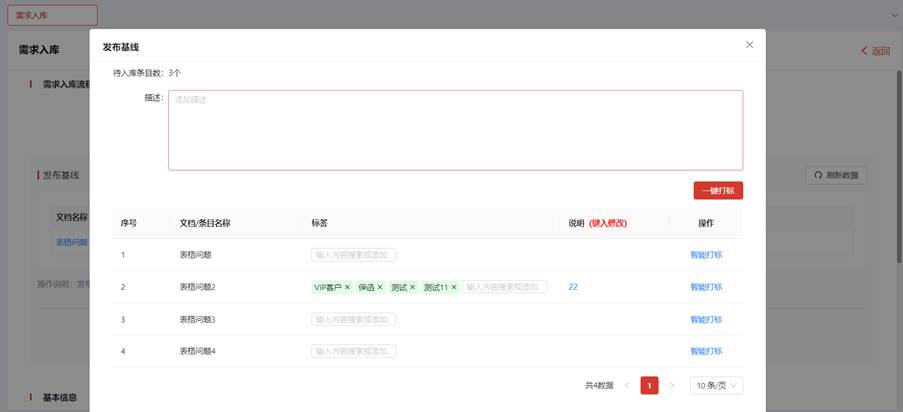
Task: Close the 发布基线 dialog
Action: coord(749,45)
